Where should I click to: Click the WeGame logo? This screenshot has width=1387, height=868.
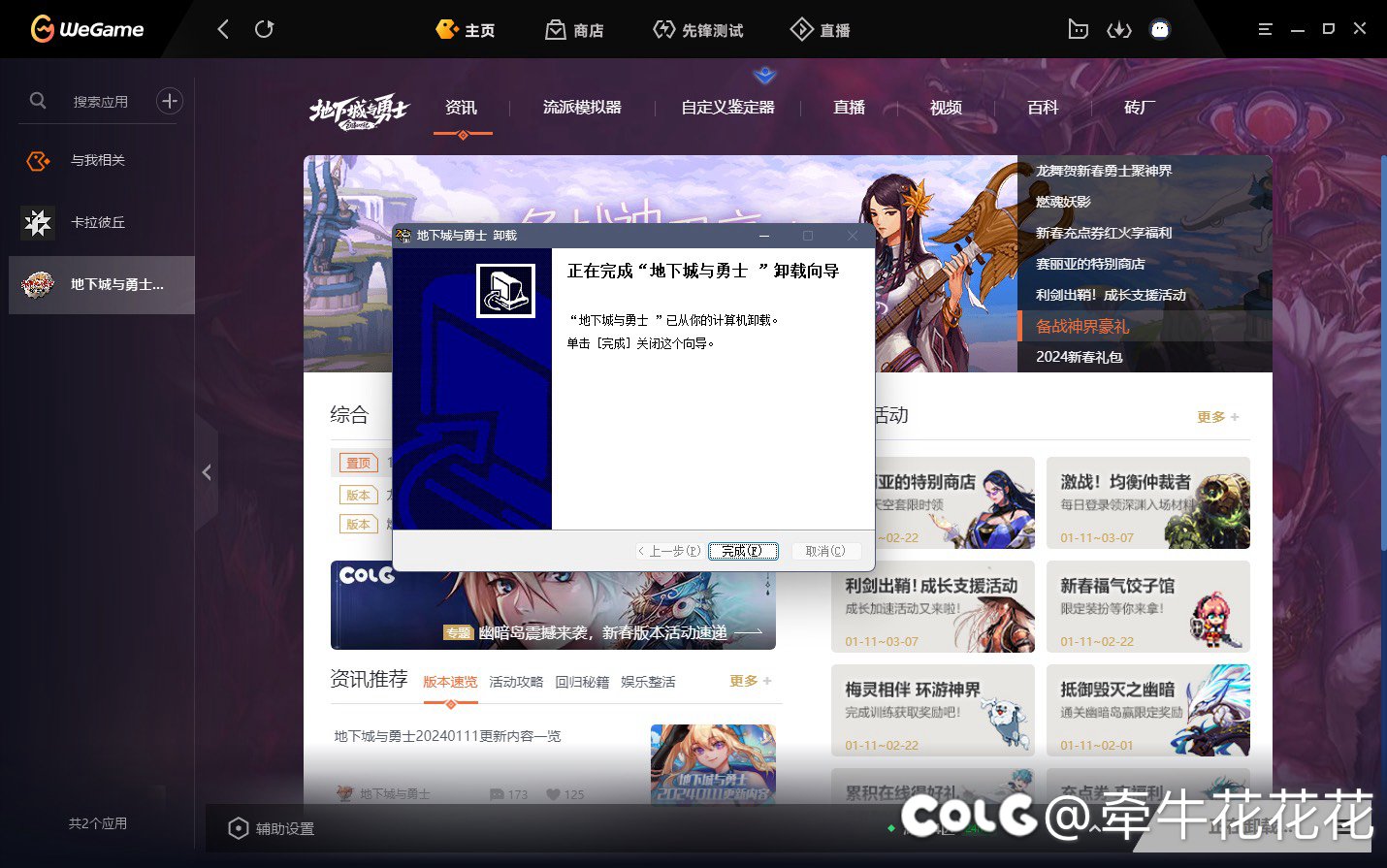click(x=87, y=29)
